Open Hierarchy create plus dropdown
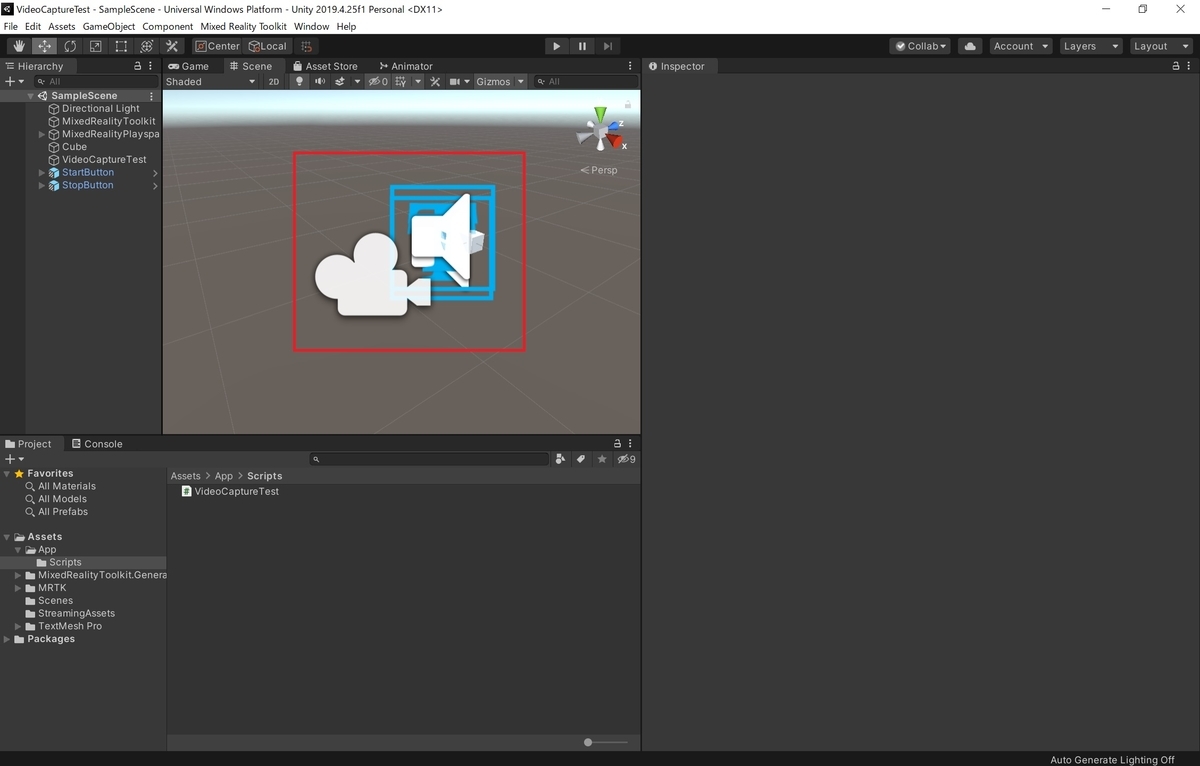This screenshot has height=766, width=1200. coord(15,81)
